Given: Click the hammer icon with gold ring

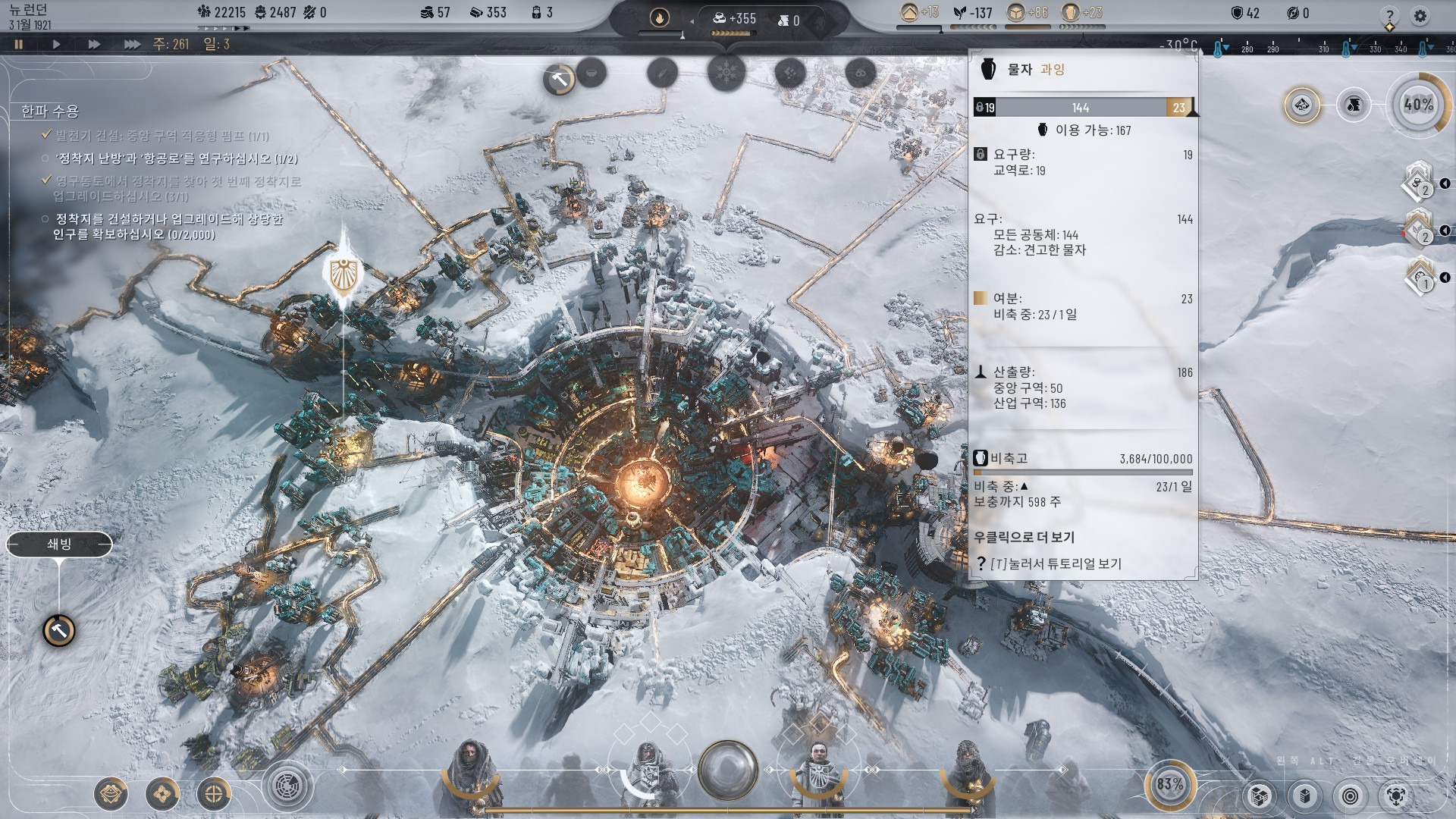Looking at the screenshot, I should [x=560, y=78].
